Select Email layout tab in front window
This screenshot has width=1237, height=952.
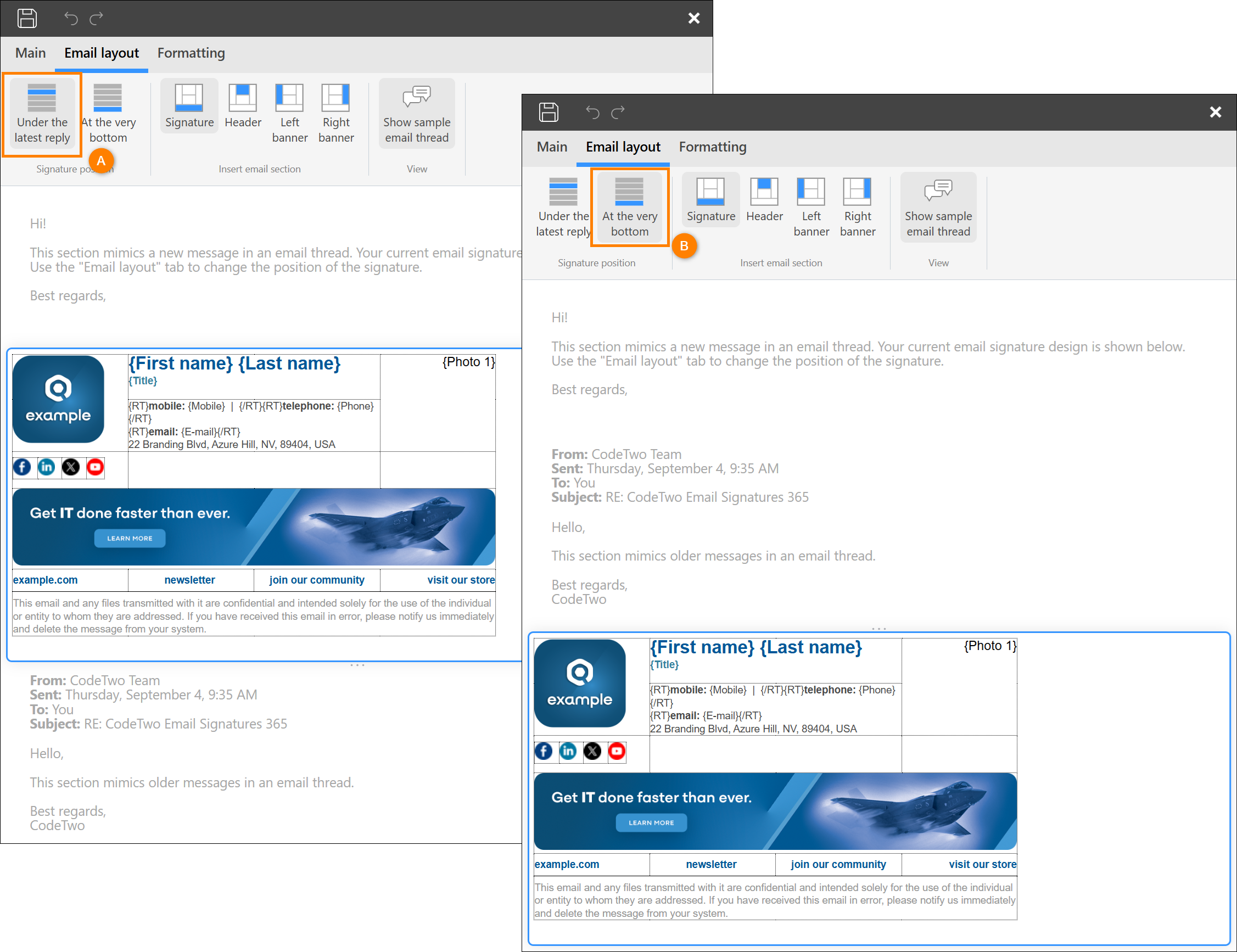(623, 147)
